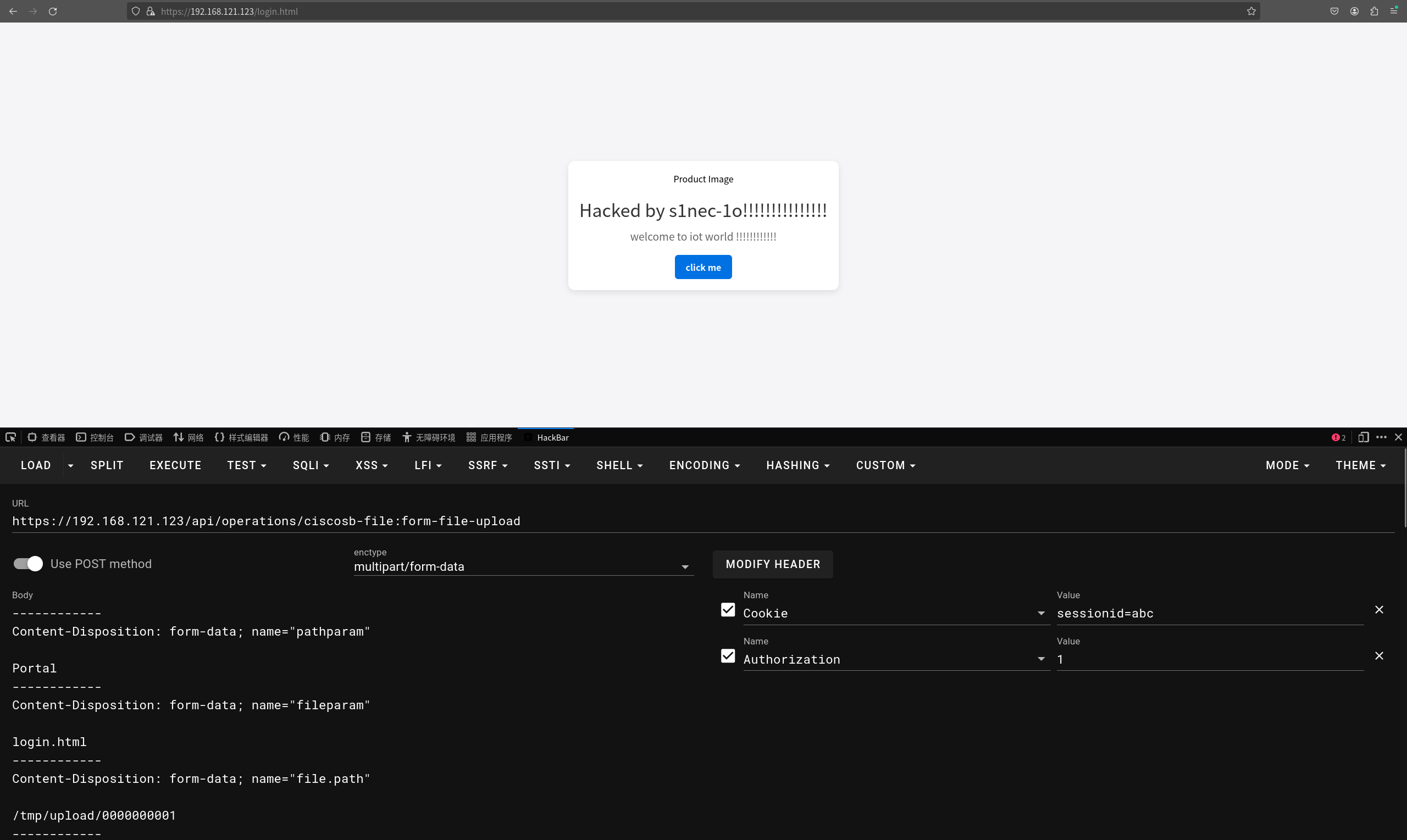The image size is (1407, 840).
Task: Click the HackBar URL input field
Action: 702,521
